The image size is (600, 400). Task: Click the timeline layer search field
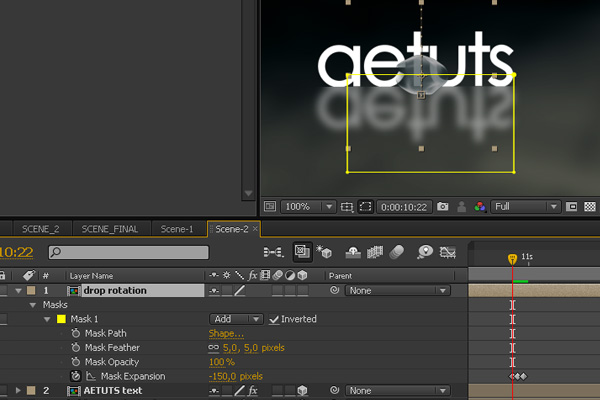(x=129, y=252)
